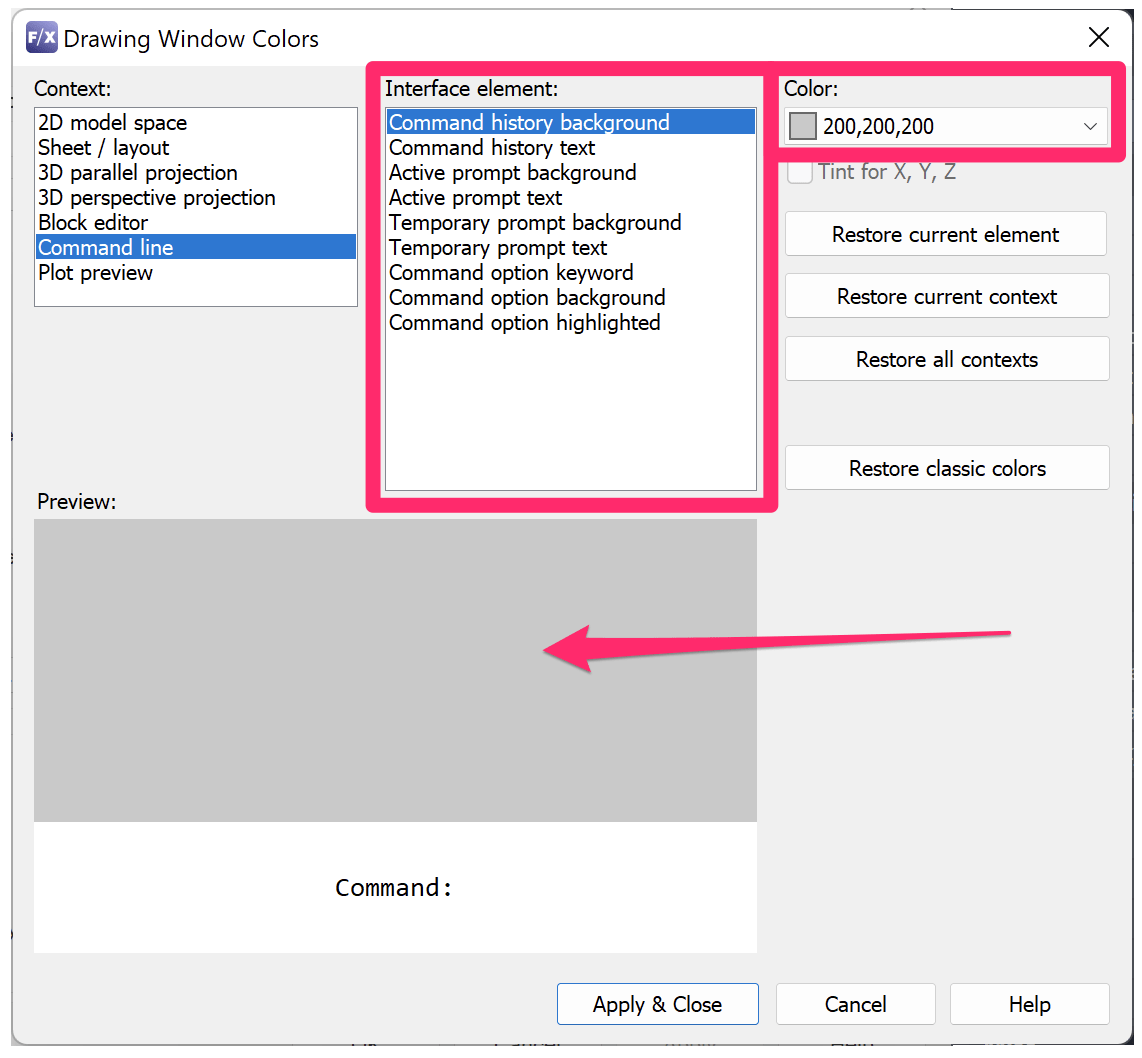Open the Color dropdown
Viewport: 1142px width, 1058px height.
[x=1090, y=125]
